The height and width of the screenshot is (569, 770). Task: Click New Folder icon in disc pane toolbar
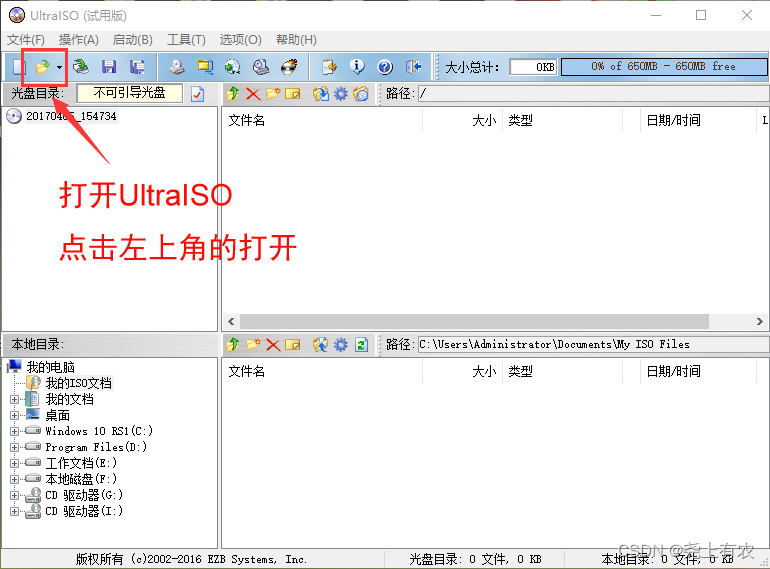[x=273, y=93]
